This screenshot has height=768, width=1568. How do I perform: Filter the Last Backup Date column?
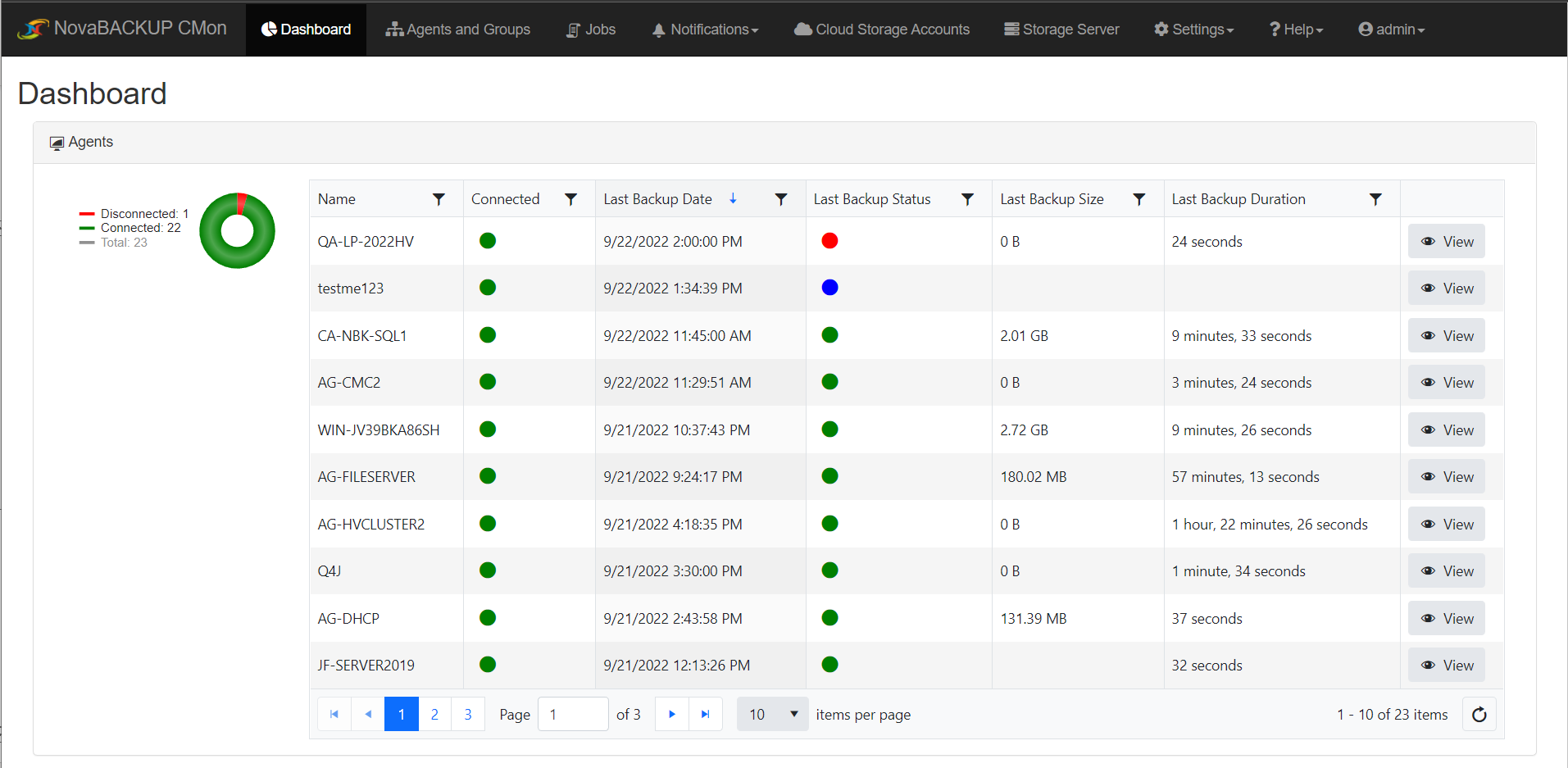click(x=781, y=199)
